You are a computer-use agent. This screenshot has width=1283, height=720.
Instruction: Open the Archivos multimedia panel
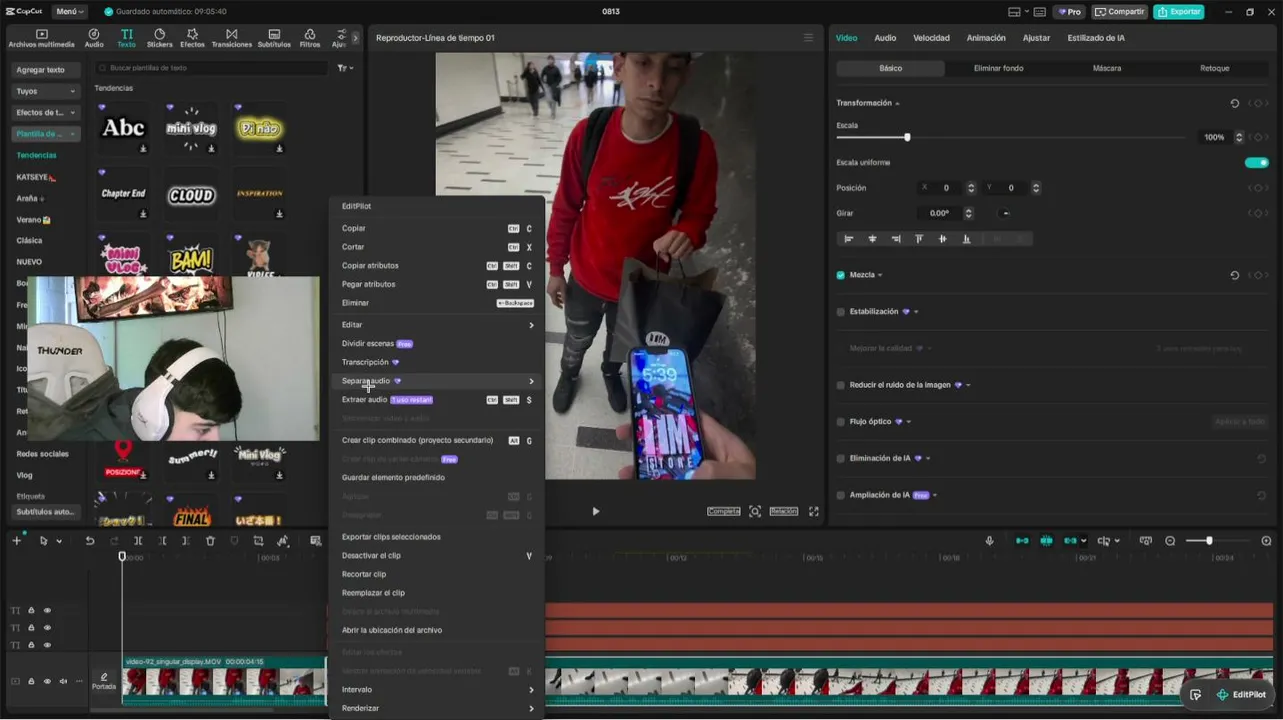point(41,38)
